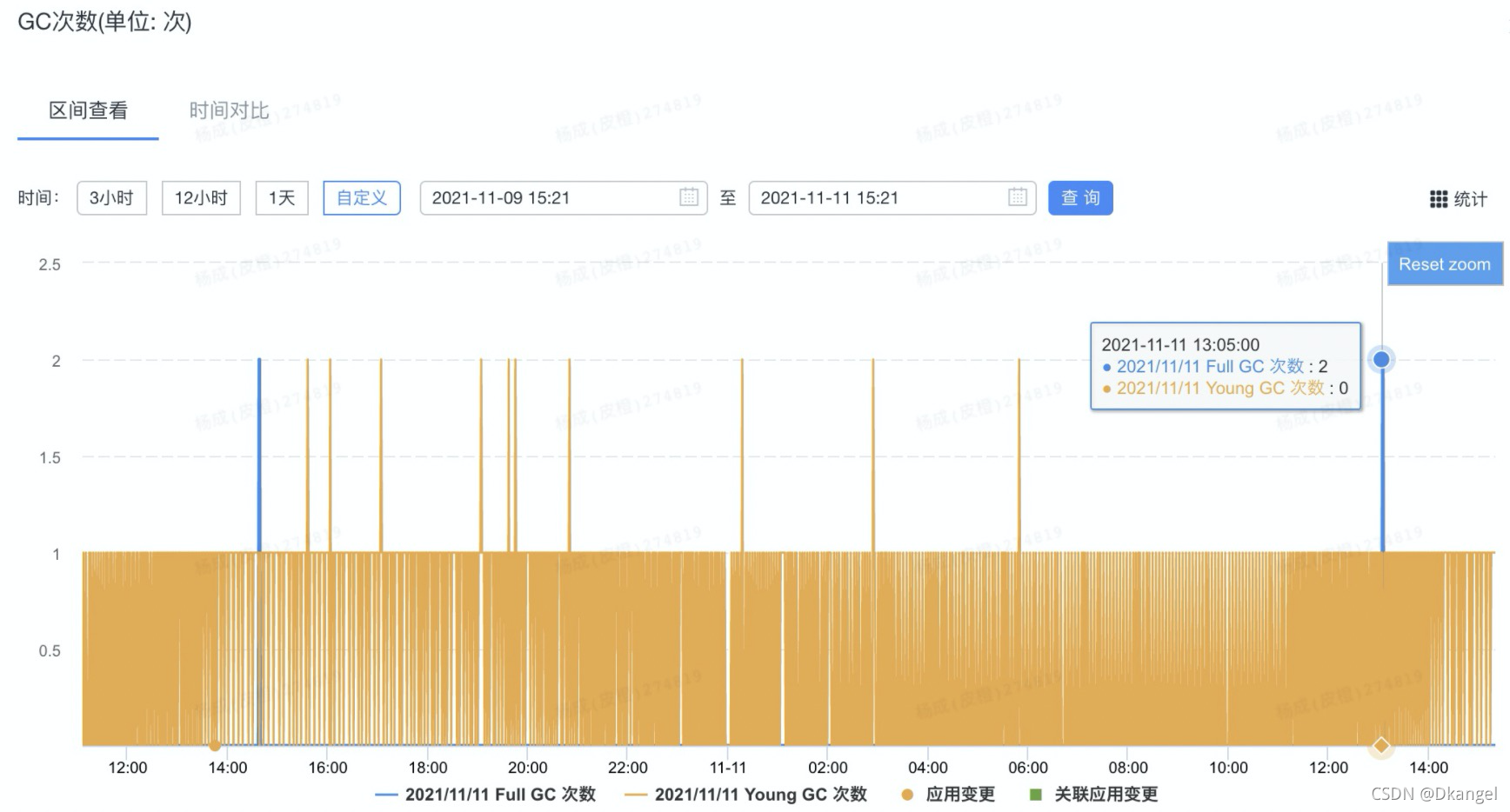
Task: Click tooltip timestamp 2021-11-11 13:05:00
Action: (x=1180, y=345)
